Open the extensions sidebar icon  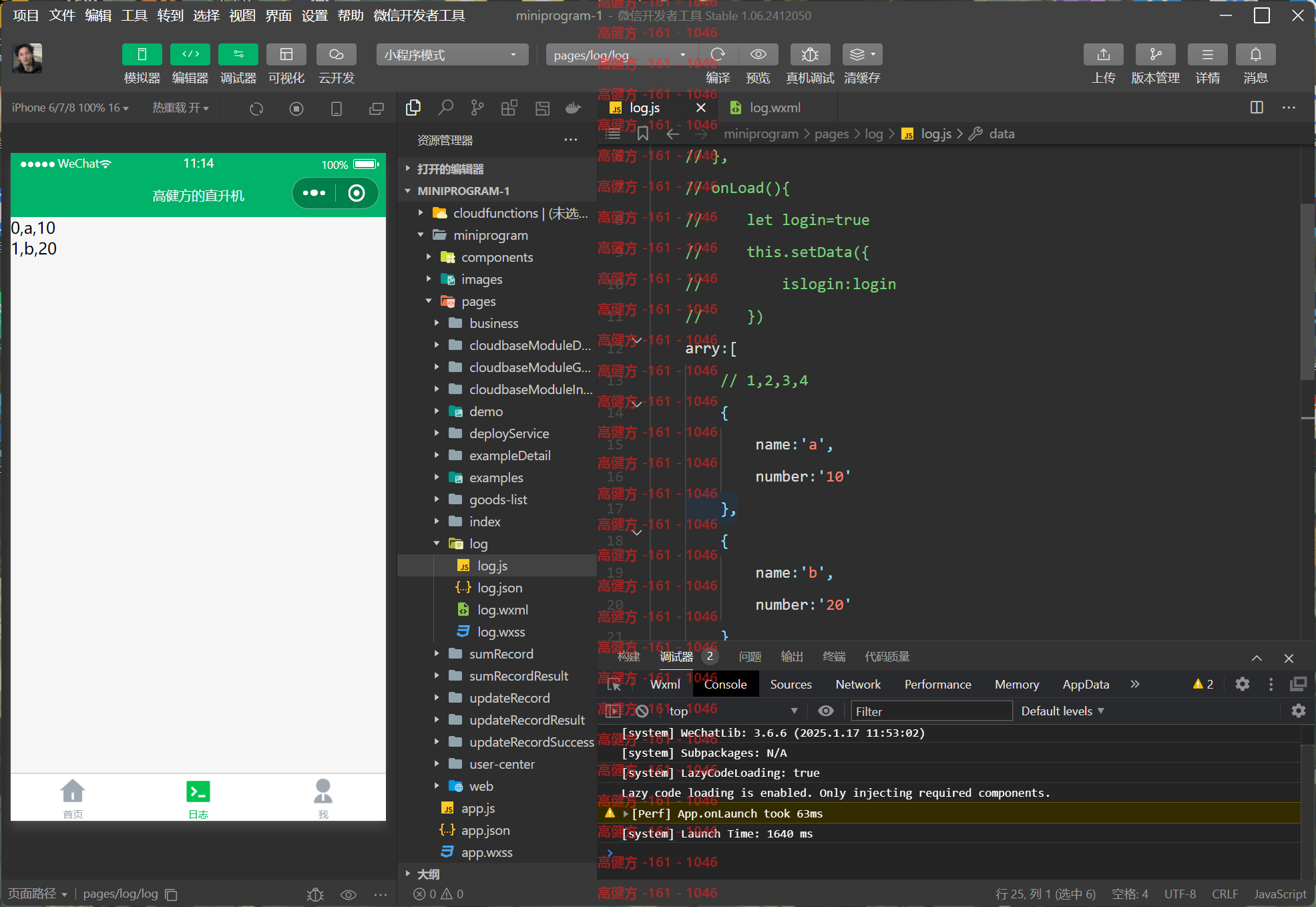[509, 108]
